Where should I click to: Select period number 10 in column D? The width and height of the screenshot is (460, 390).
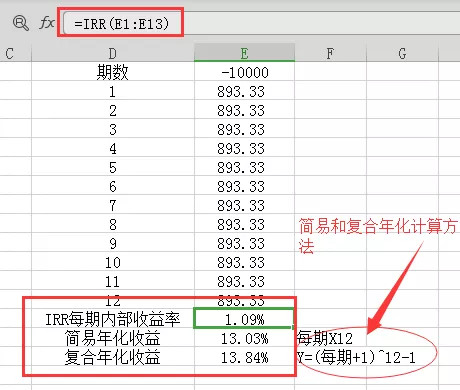click(113, 262)
